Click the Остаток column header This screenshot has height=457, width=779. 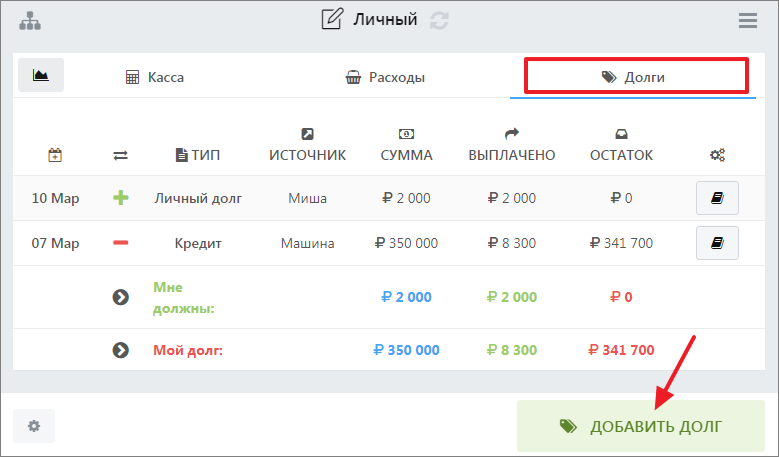[x=621, y=155]
